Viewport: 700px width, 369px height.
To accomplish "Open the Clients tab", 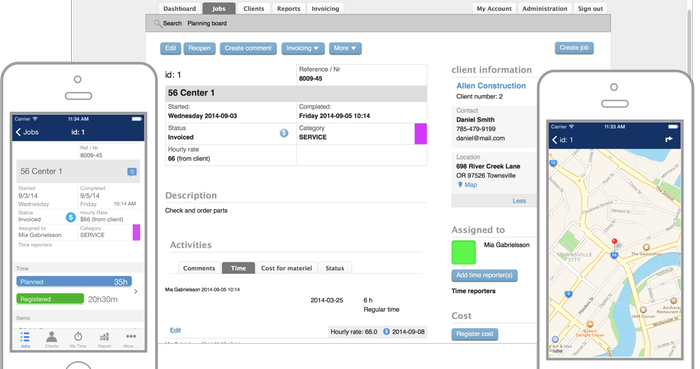I will coord(254,8).
